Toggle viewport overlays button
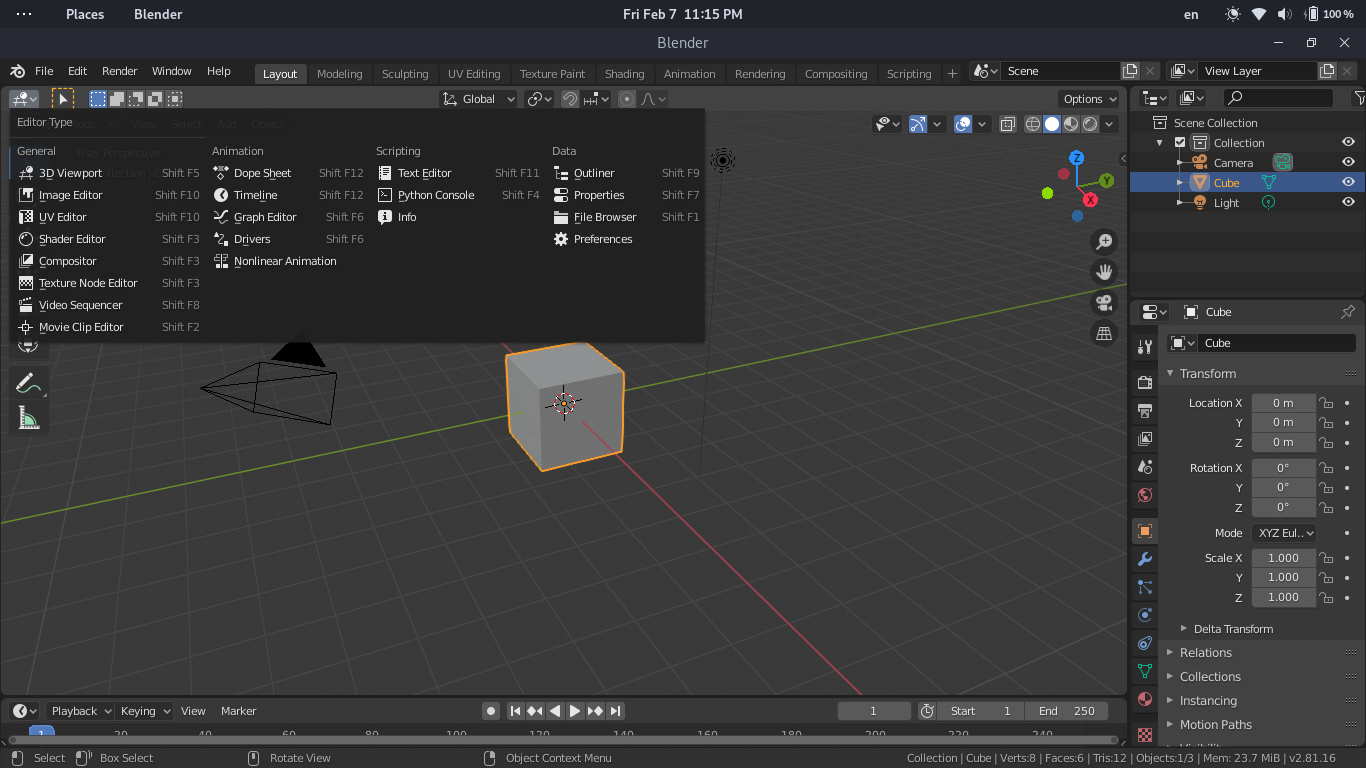Screen dimensions: 1366x768 [x=963, y=124]
